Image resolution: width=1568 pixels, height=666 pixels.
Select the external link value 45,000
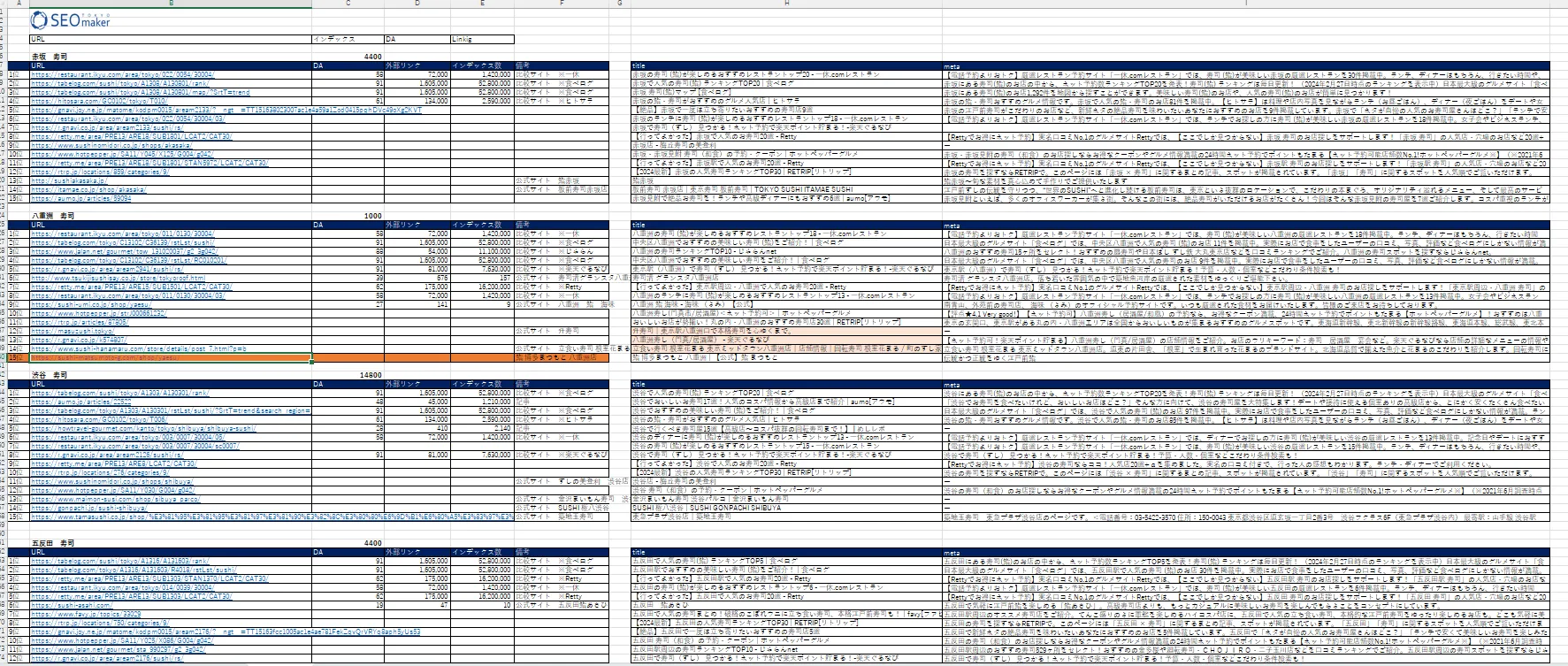click(x=417, y=402)
